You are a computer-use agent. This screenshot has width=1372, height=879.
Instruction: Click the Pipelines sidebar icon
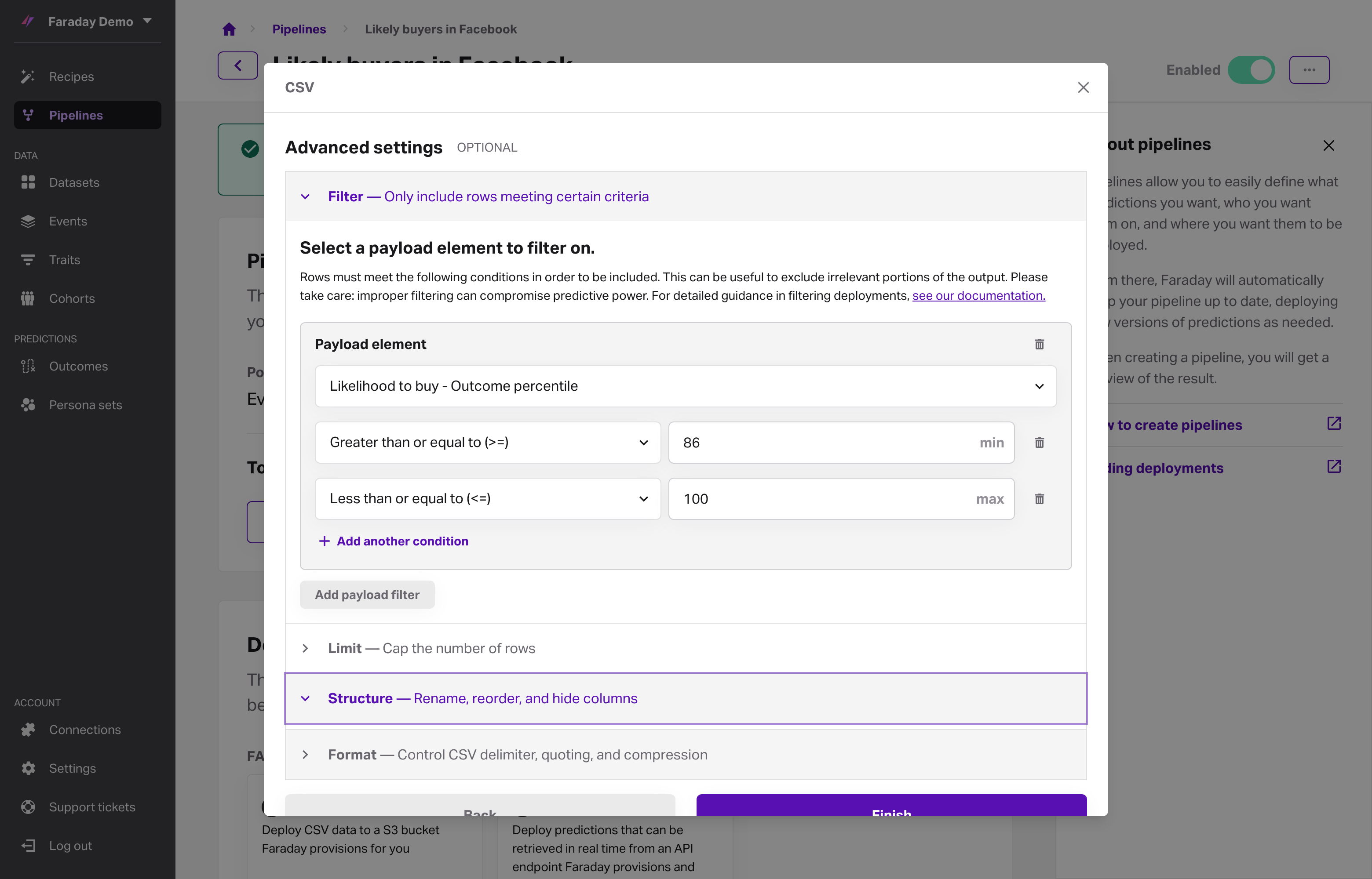(x=27, y=115)
